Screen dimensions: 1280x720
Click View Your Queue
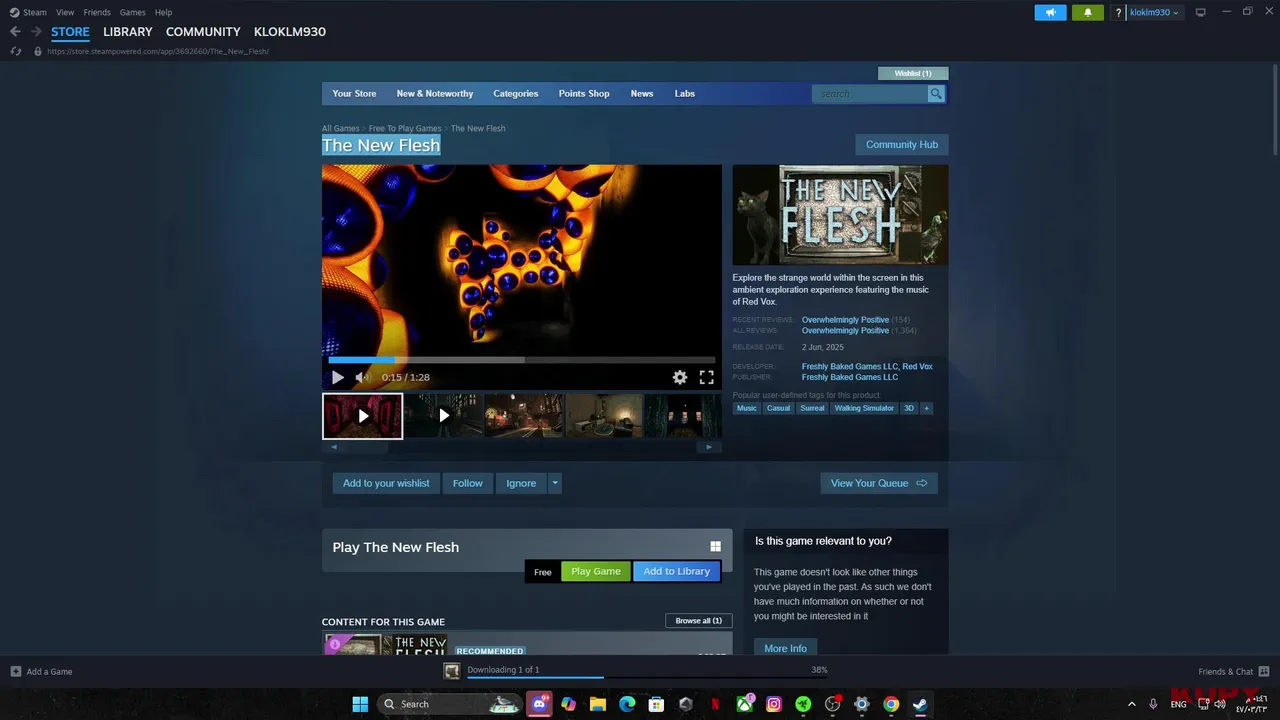(879, 483)
